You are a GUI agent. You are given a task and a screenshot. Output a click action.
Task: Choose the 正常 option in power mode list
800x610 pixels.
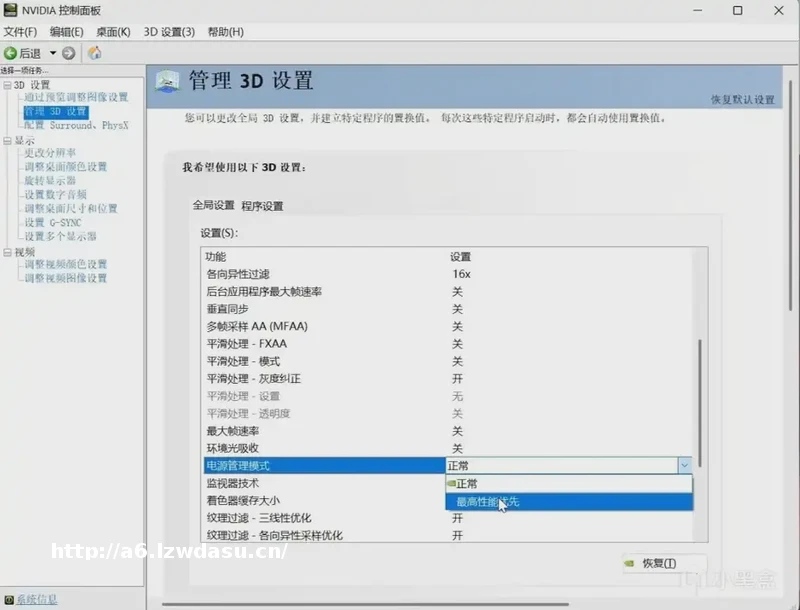click(470, 484)
